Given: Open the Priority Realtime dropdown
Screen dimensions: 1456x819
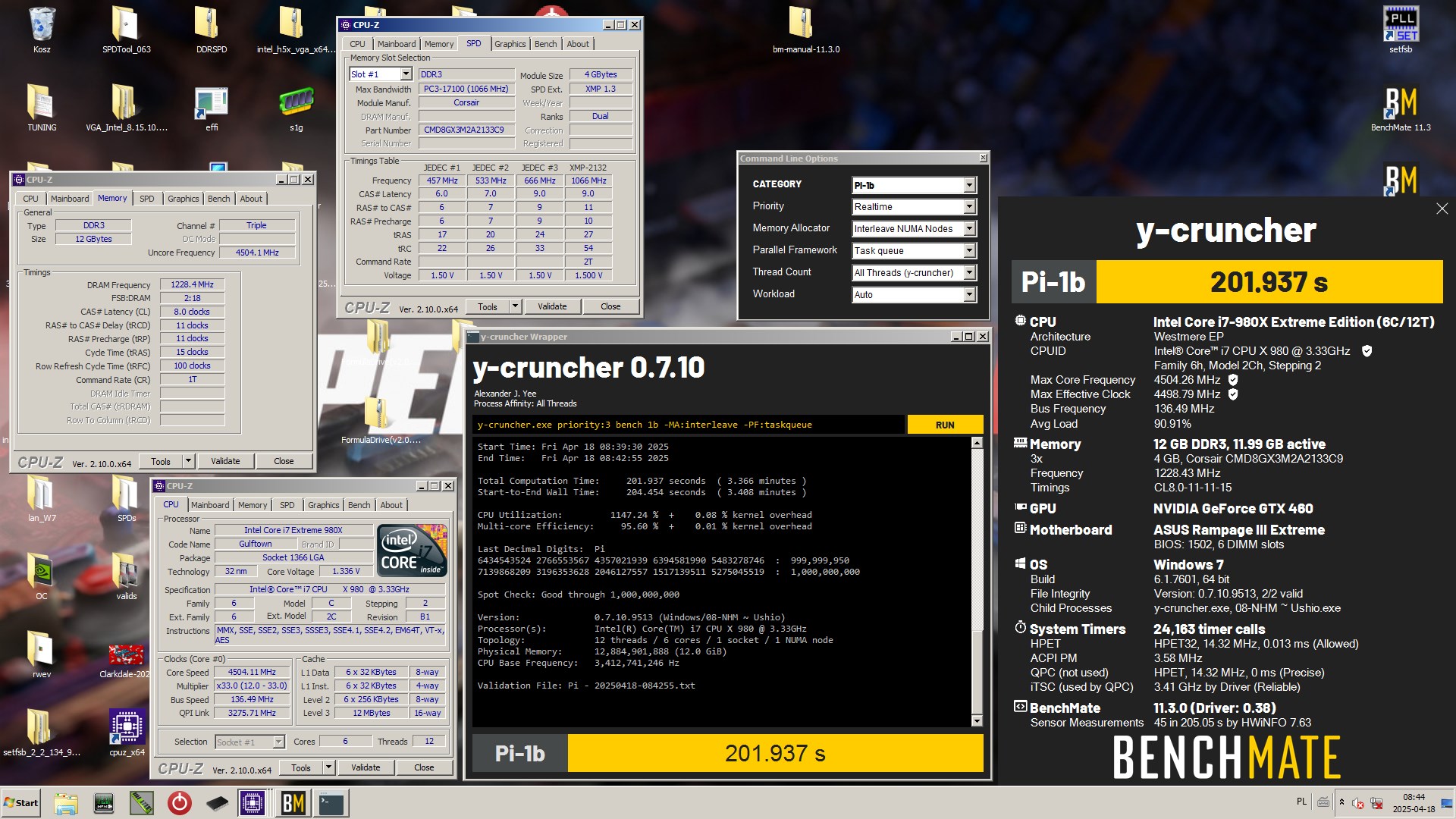Looking at the screenshot, I should [969, 207].
